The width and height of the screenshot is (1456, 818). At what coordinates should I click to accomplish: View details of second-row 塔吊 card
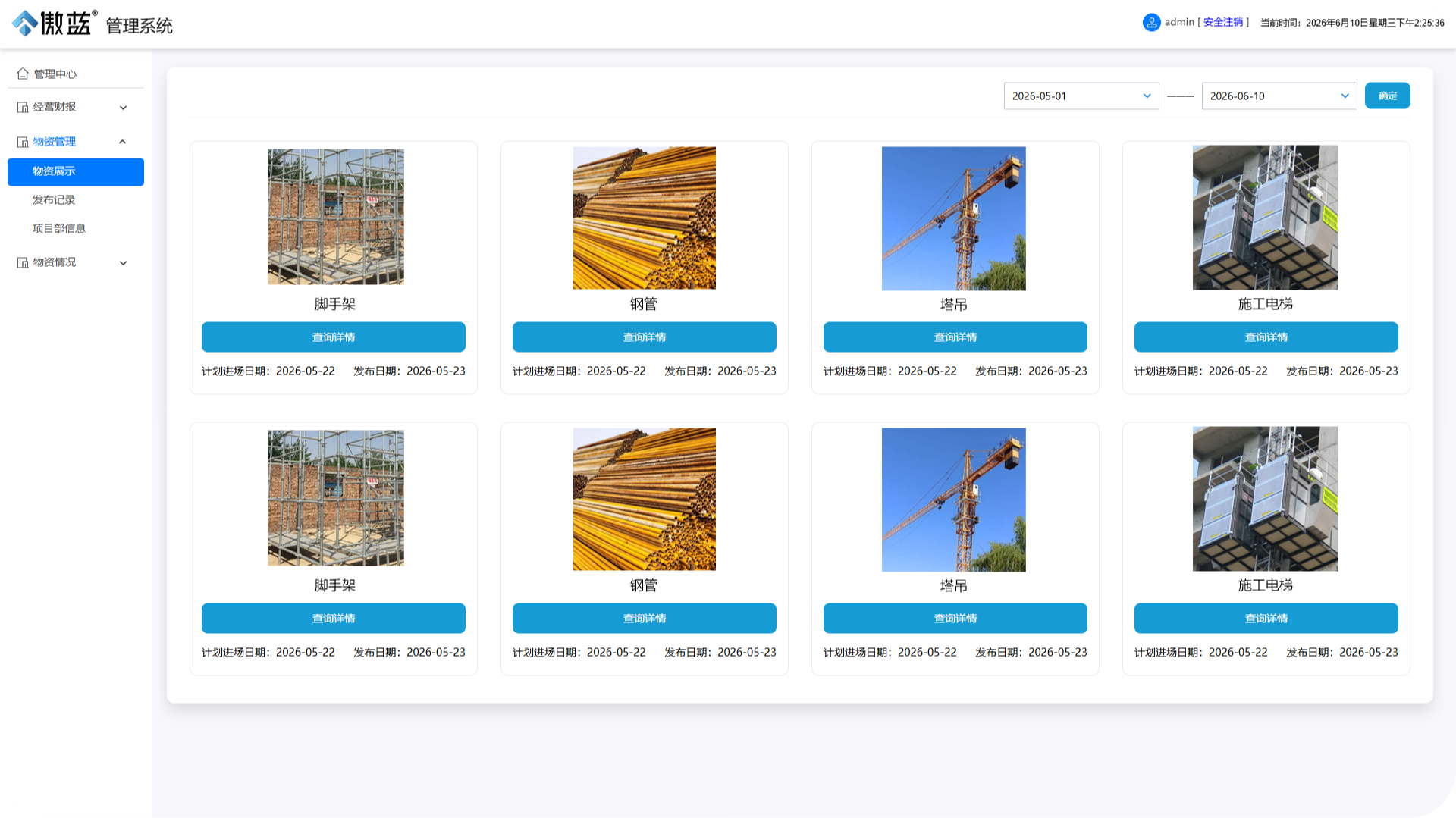pyautogui.click(x=955, y=619)
